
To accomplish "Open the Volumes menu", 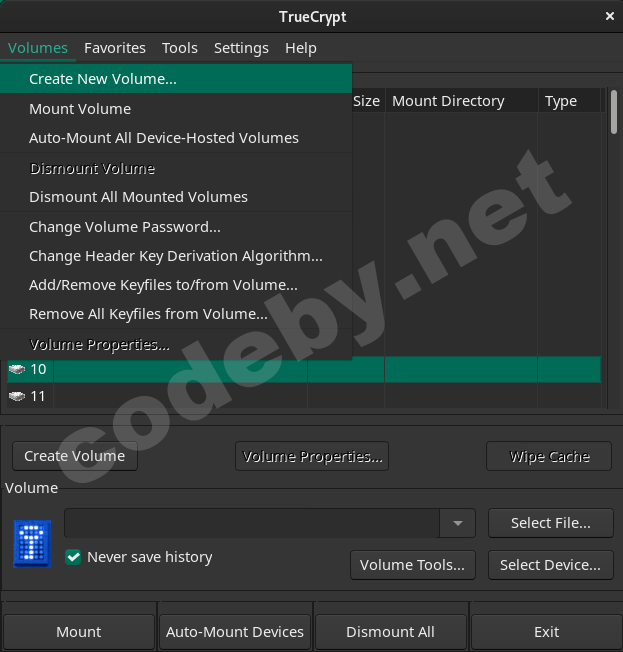I will (38, 48).
